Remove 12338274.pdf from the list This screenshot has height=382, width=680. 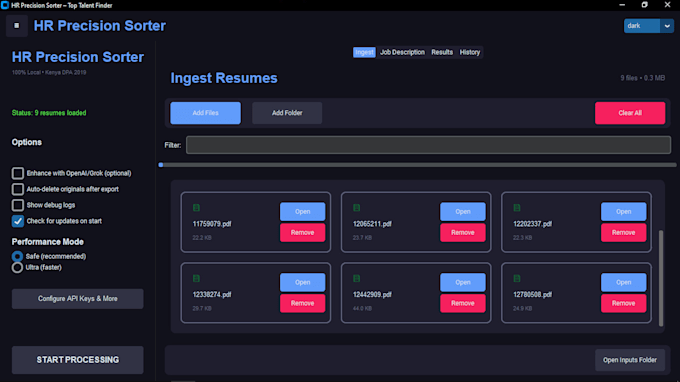coord(302,304)
